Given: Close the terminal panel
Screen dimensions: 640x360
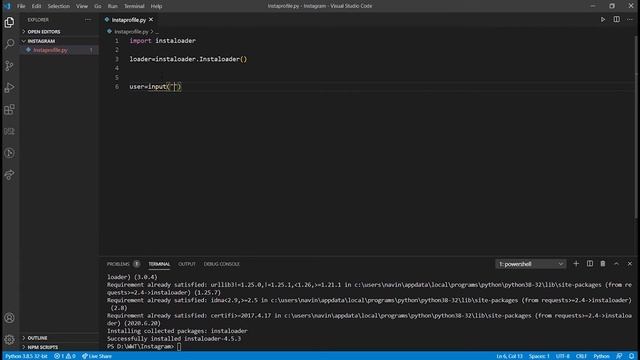Looking at the screenshot, I should [x=630, y=264].
